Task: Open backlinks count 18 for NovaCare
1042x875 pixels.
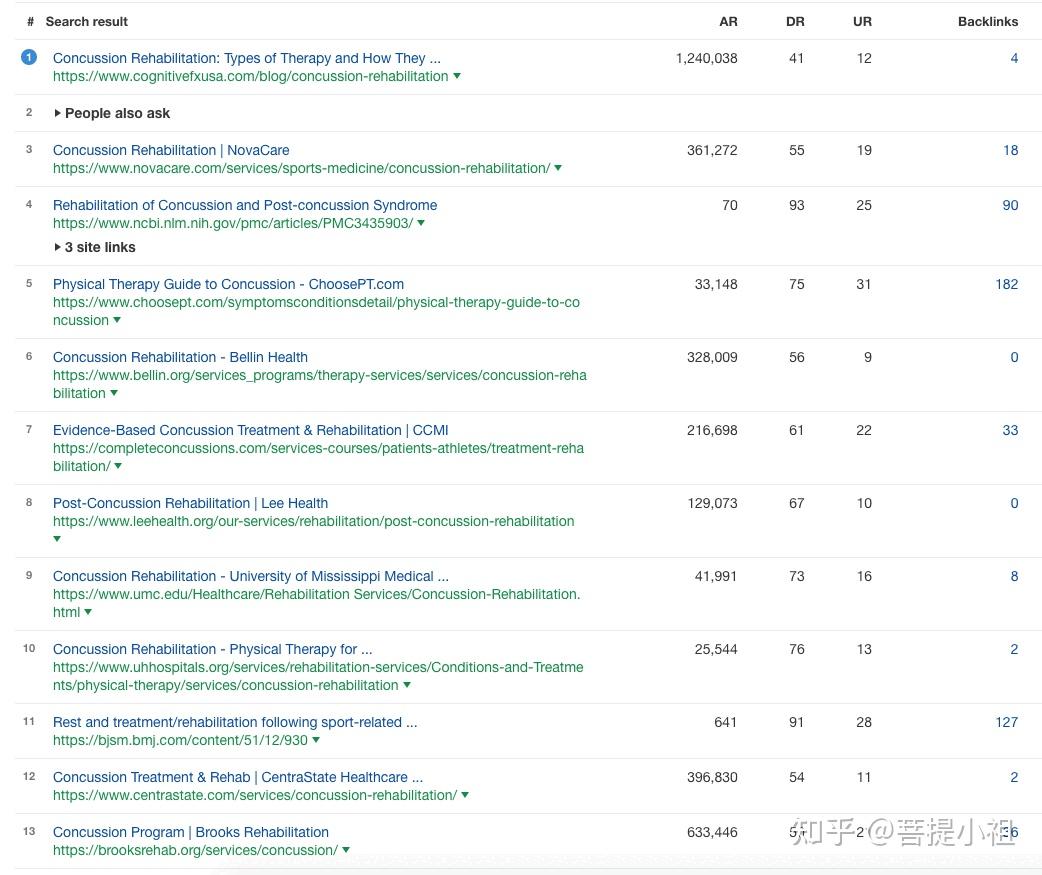Action: click(x=1011, y=150)
